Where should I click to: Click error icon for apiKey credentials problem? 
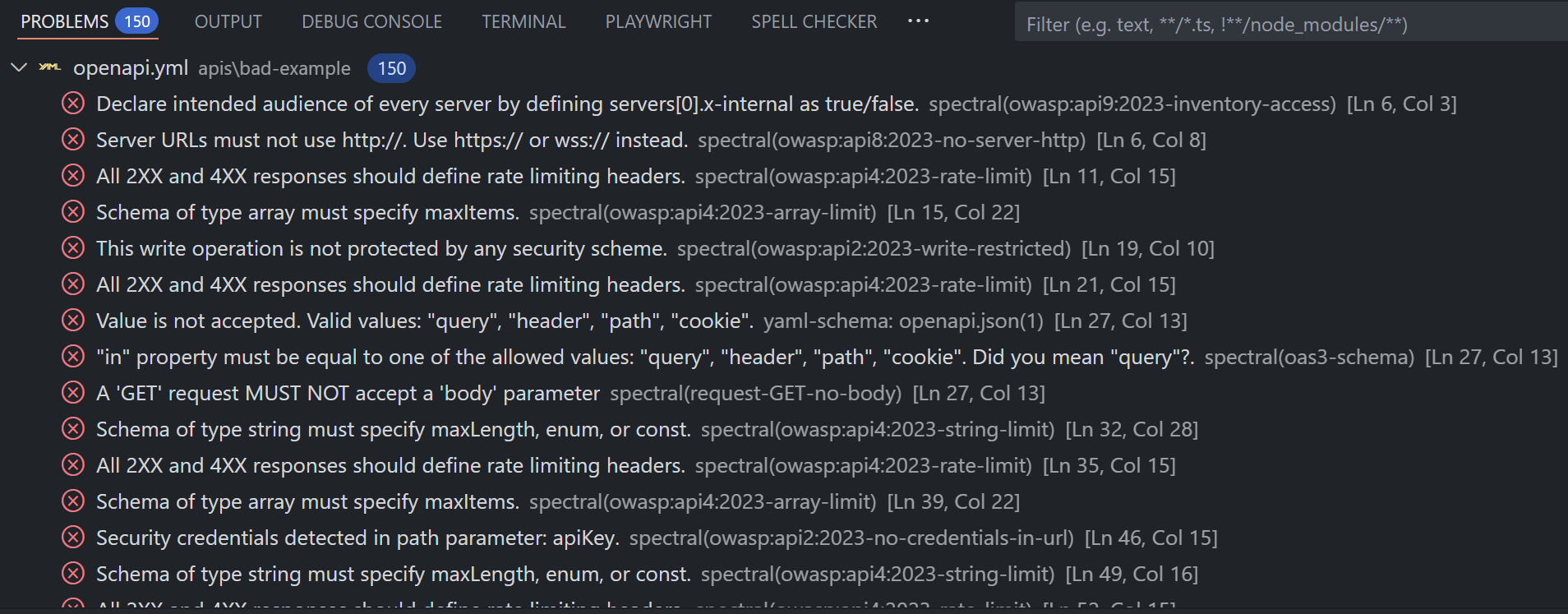(73, 538)
